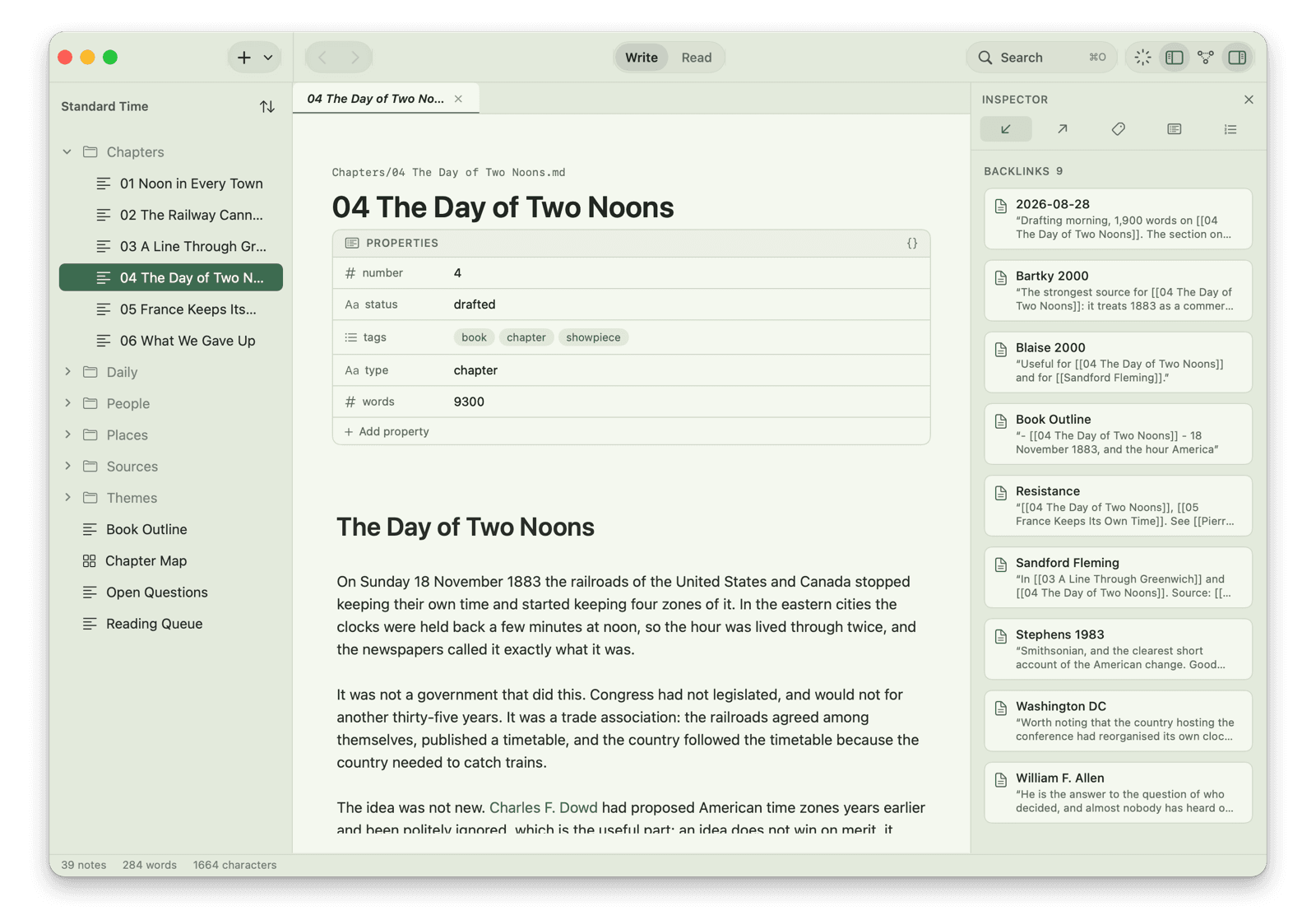Open the Bartky 2000 backlink
This screenshot has height=920, width=1316.
1118,290
